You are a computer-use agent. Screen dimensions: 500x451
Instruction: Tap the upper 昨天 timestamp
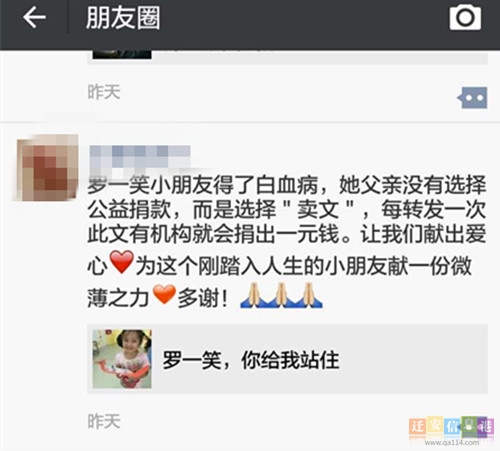point(104,92)
